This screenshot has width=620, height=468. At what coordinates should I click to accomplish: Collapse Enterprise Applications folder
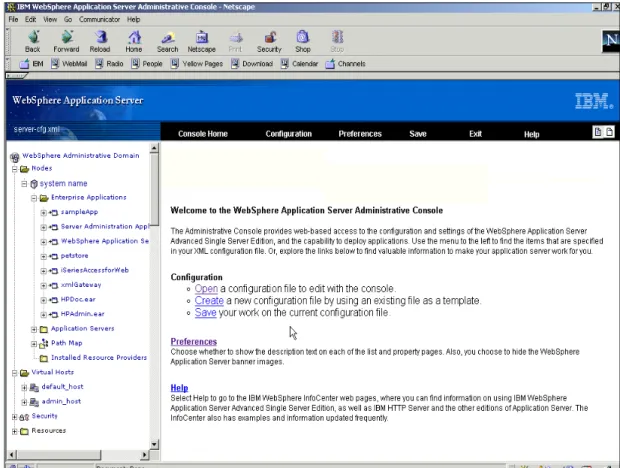[34, 198]
